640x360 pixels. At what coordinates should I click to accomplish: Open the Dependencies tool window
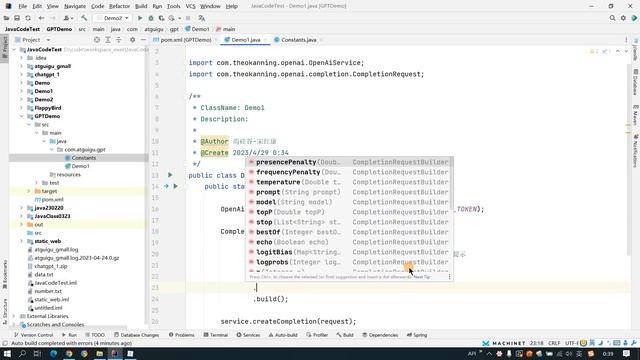click(380, 335)
